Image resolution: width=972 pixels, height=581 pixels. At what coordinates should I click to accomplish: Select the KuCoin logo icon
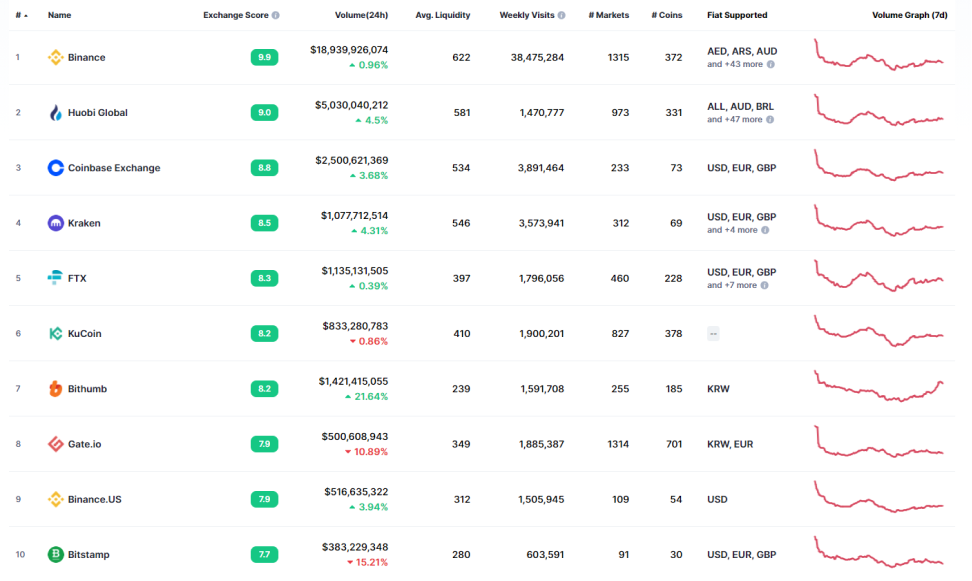click(55, 333)
